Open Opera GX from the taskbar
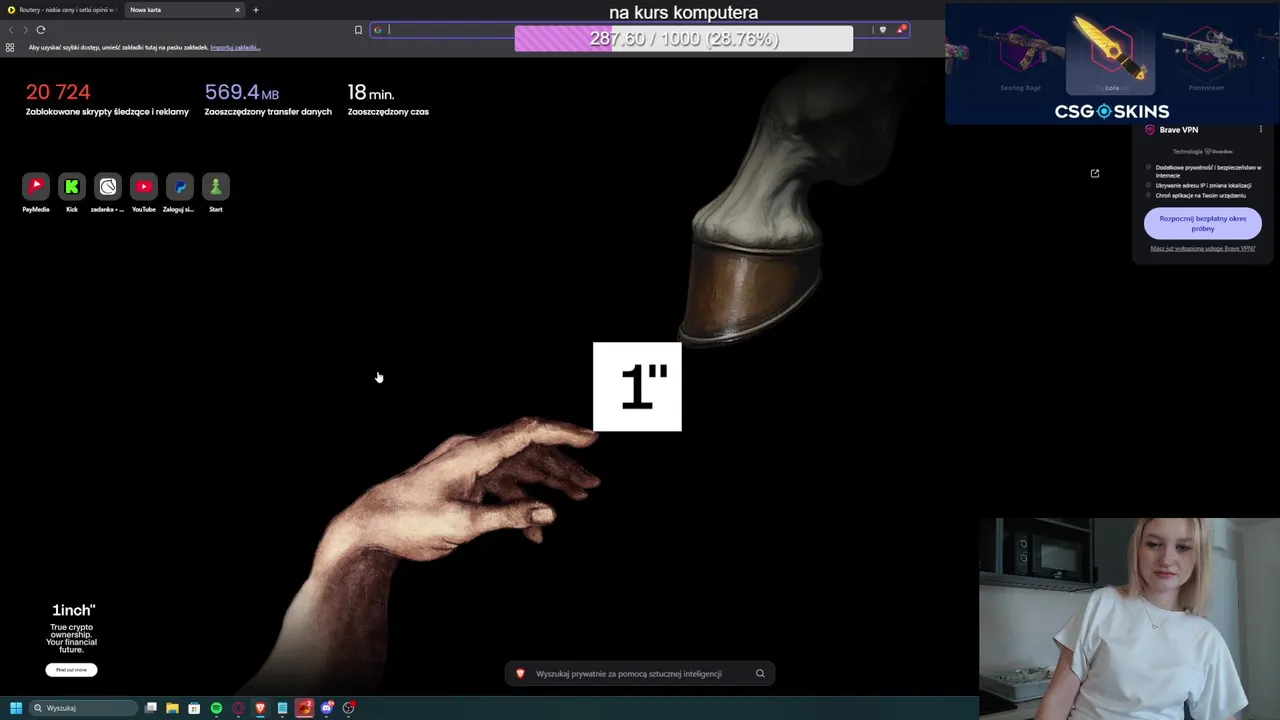The image size is (1280, 720). pos(238,708)
